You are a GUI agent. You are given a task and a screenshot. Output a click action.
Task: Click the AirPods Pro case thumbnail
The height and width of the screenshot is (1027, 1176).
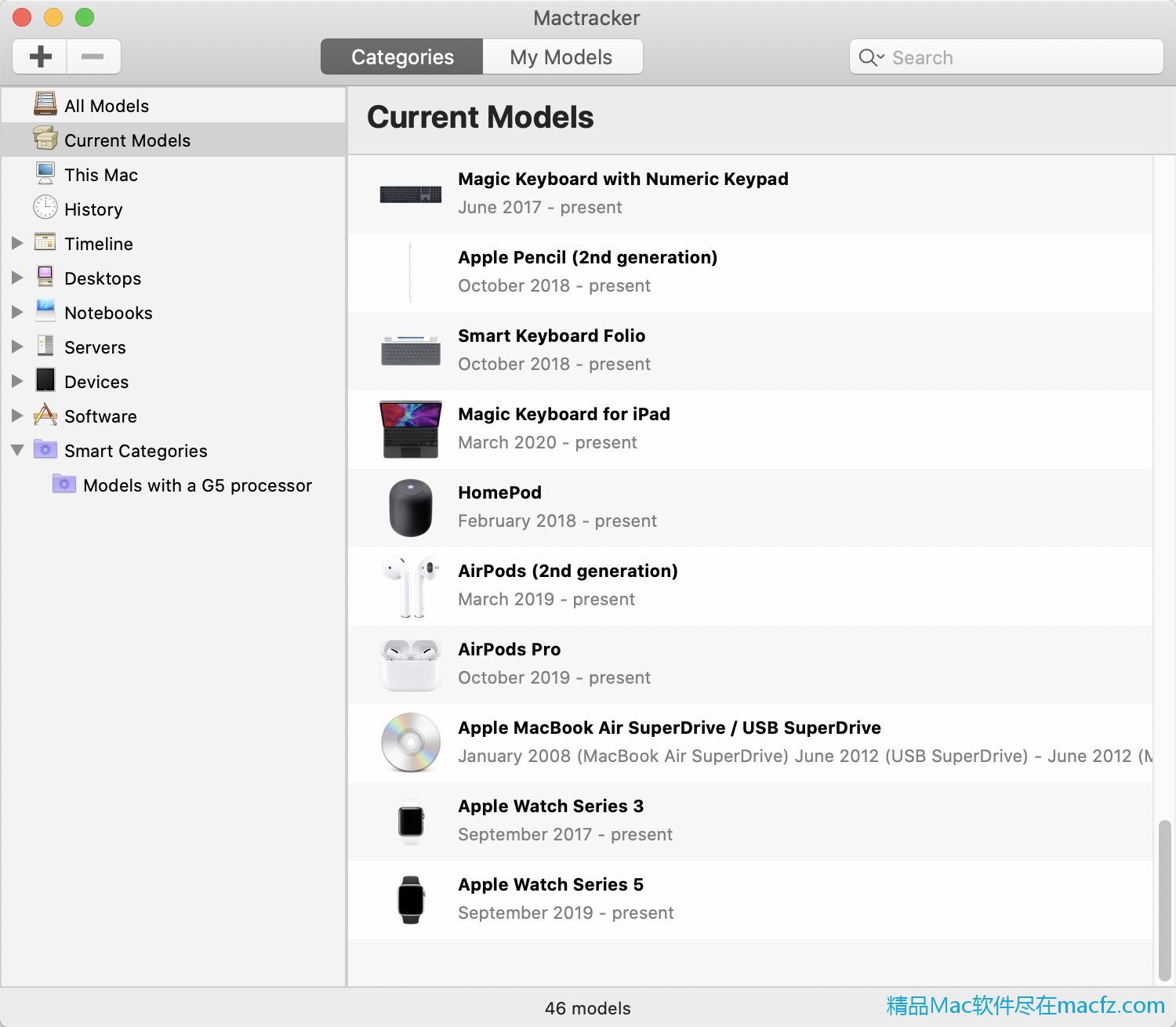click(411, 665)
